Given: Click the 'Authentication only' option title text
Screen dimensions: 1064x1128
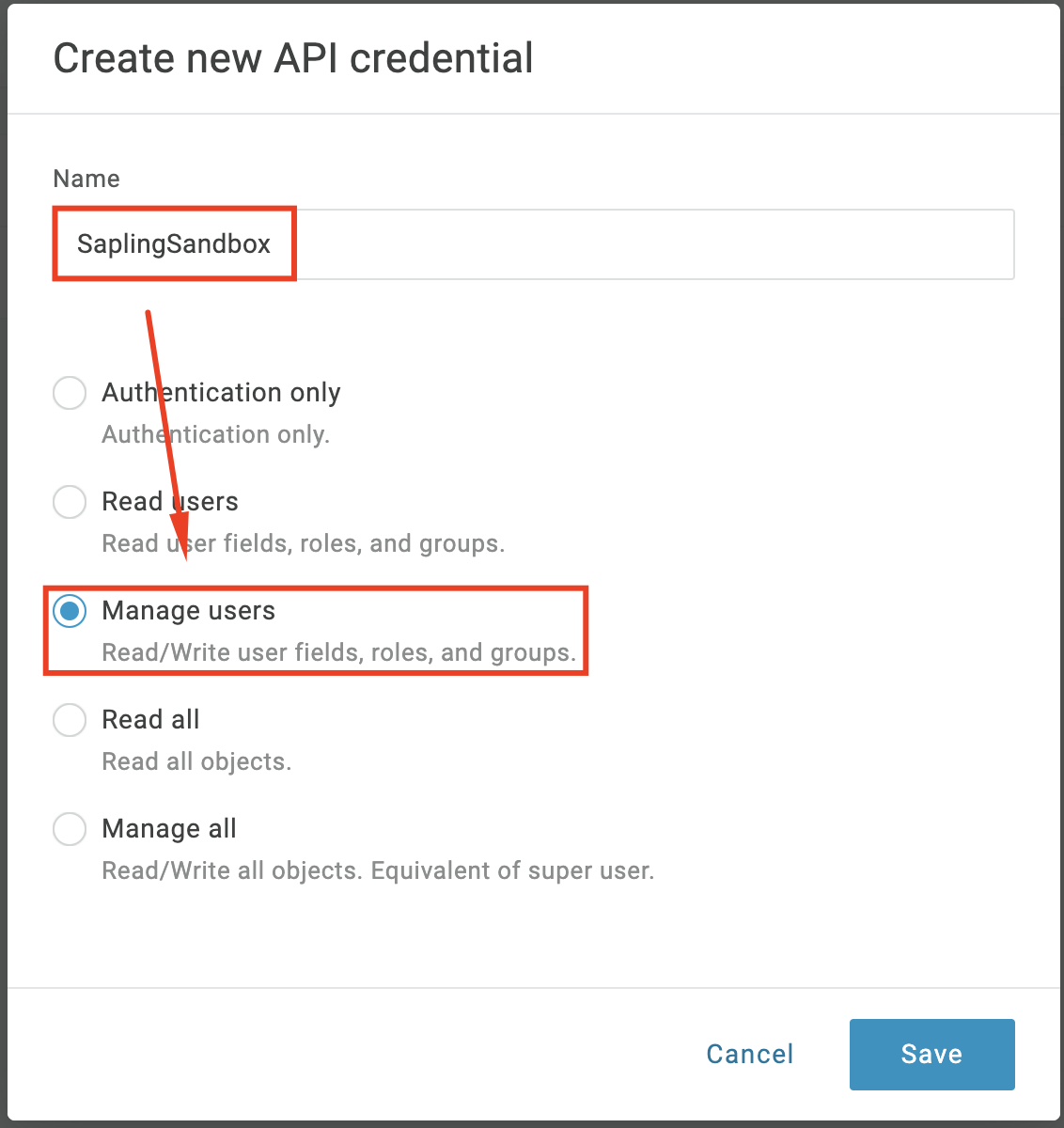Looking at the screenshot, I should [x=221, y=393].
